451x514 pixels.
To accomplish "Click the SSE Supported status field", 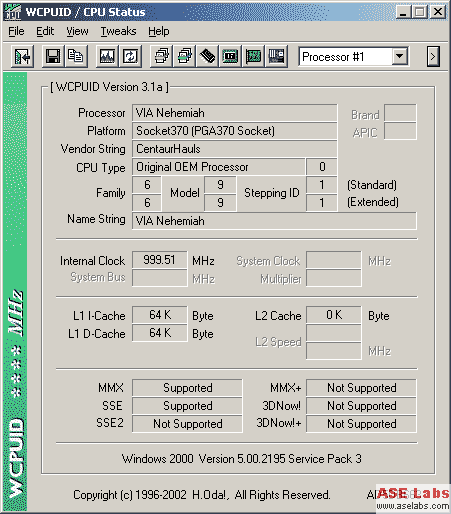I will coord(187,406).
